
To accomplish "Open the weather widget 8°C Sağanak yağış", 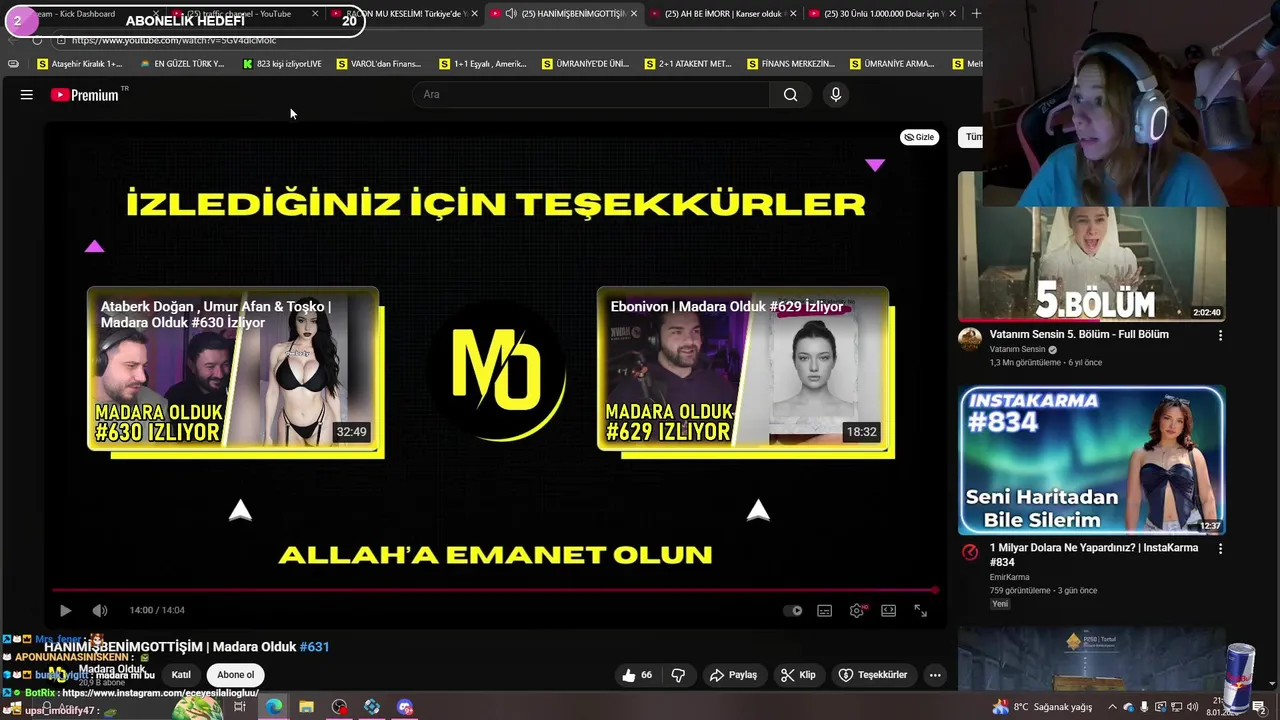I will (x=1043, y=707).
